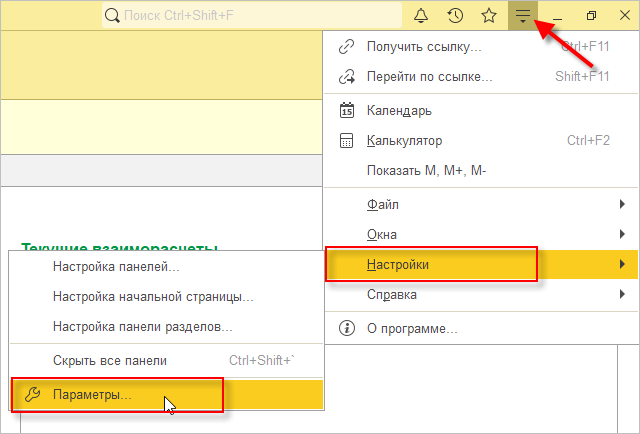Click the calculator icon in menu
This screenshot has height=434, width=640.
tap(347, 141)
